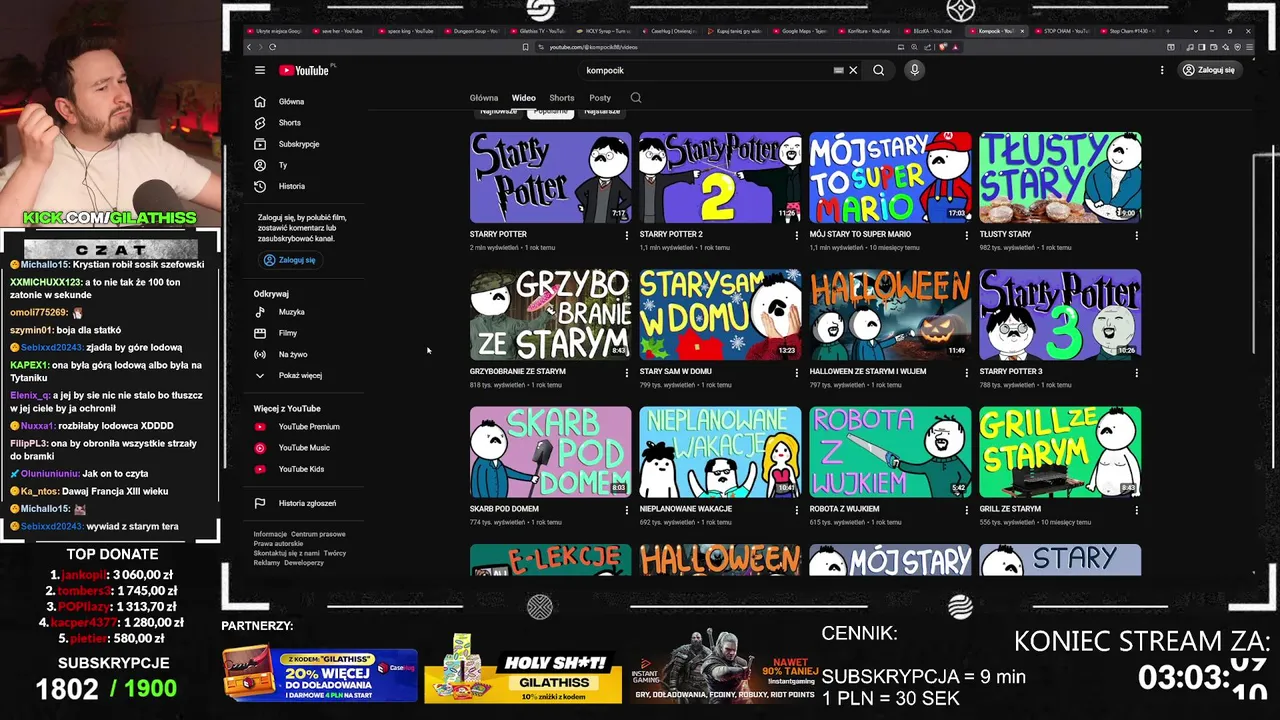Open options menu for HALLOWEEN ZE STARYM I WUJEM
This screenshot has height=720, width=1280.
[x=966, y=372]
